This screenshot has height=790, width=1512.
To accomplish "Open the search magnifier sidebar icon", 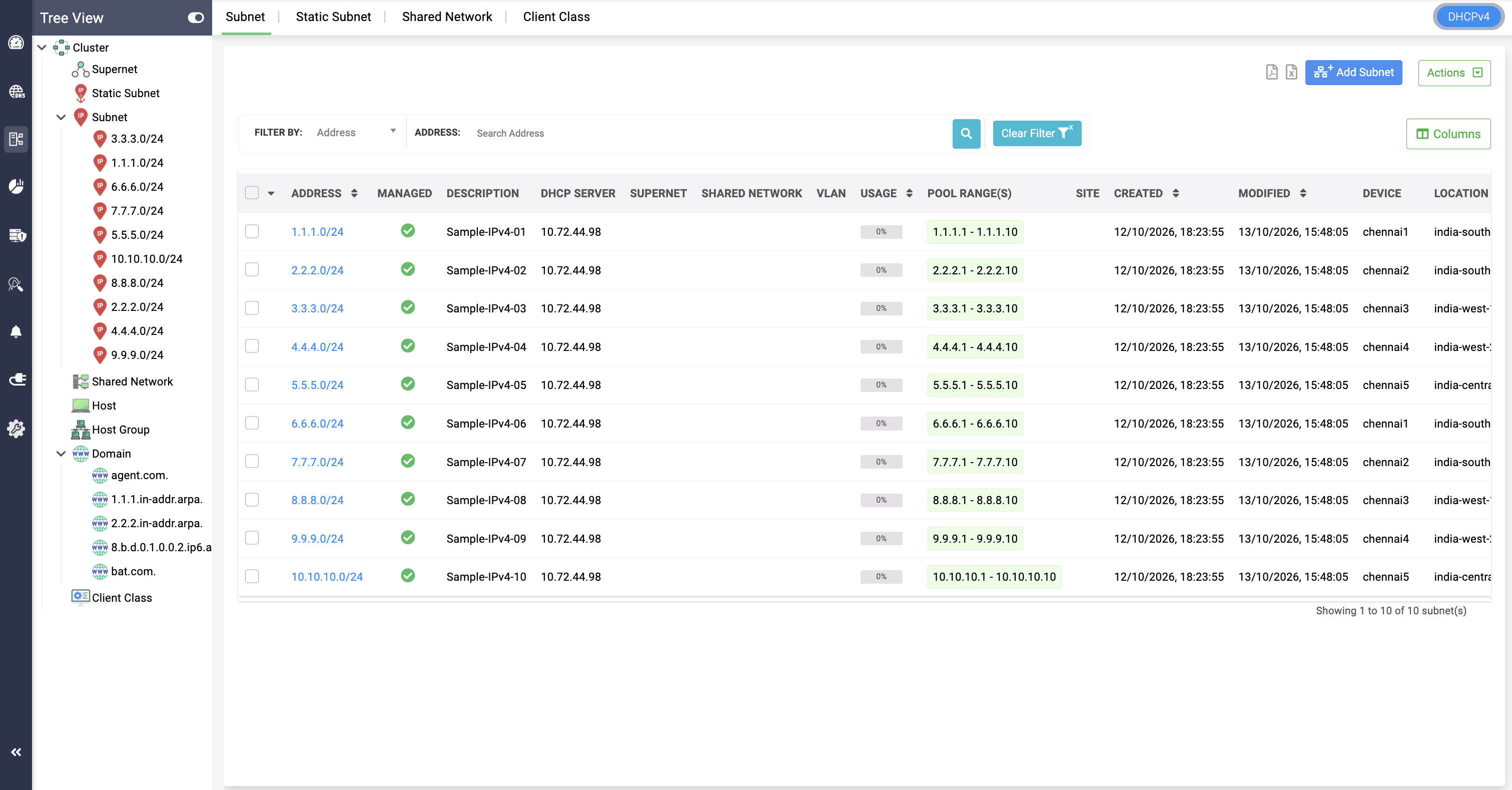I will coord(16,284).
